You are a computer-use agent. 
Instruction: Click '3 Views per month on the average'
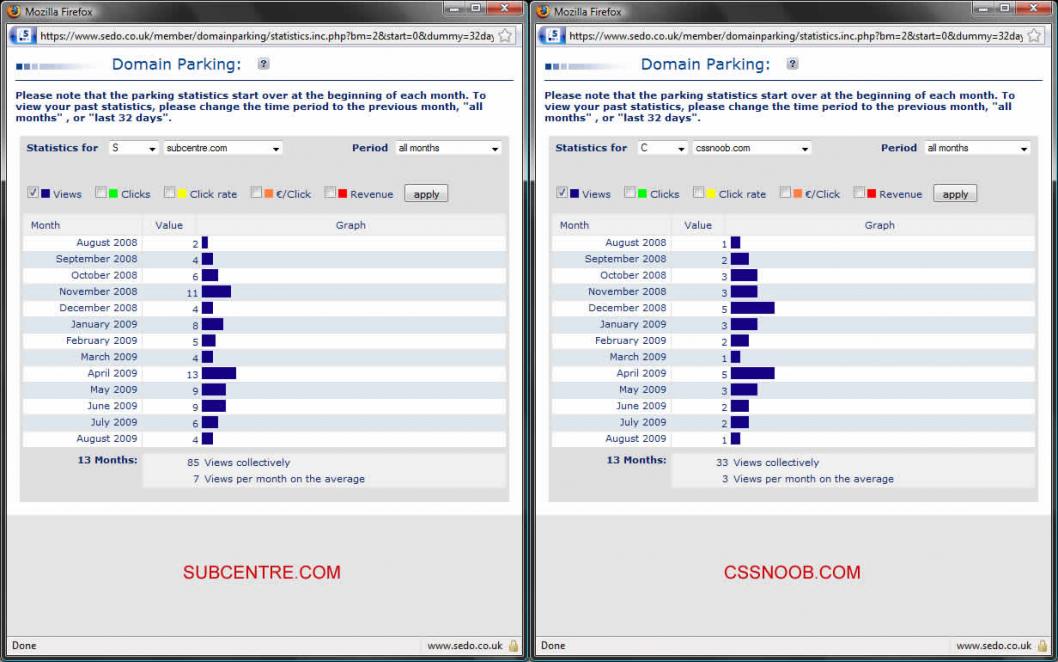[x=808, y=478]
